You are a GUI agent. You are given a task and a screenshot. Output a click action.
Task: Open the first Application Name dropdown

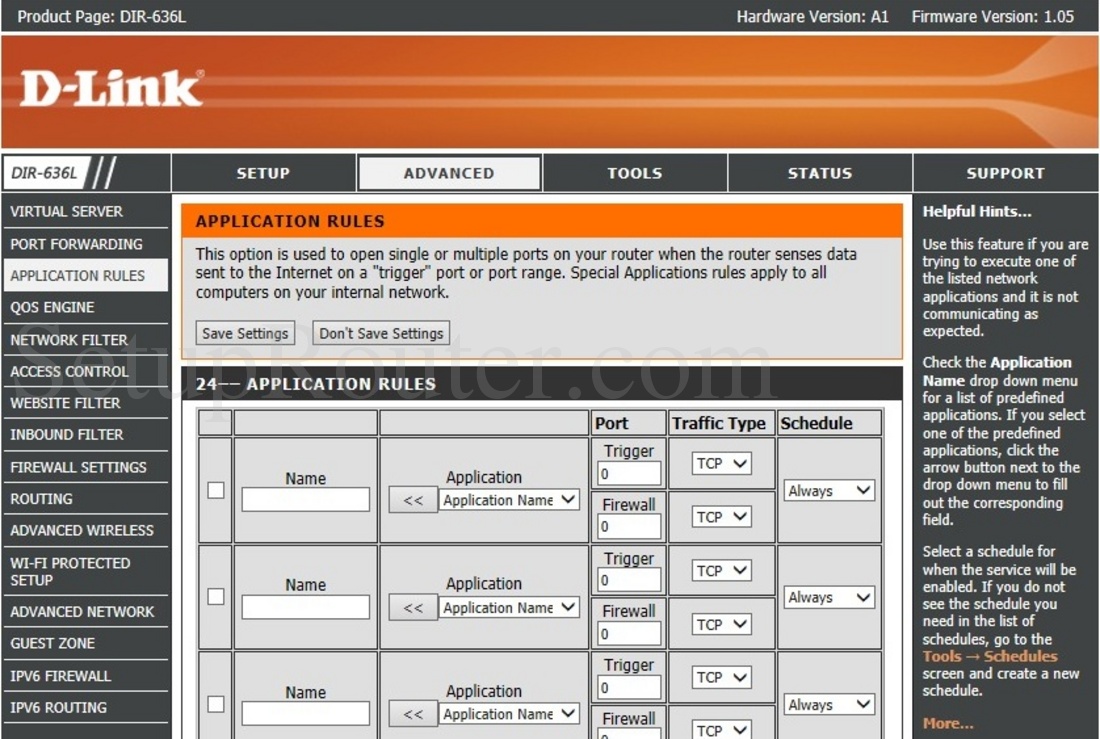tap(509, 499)
